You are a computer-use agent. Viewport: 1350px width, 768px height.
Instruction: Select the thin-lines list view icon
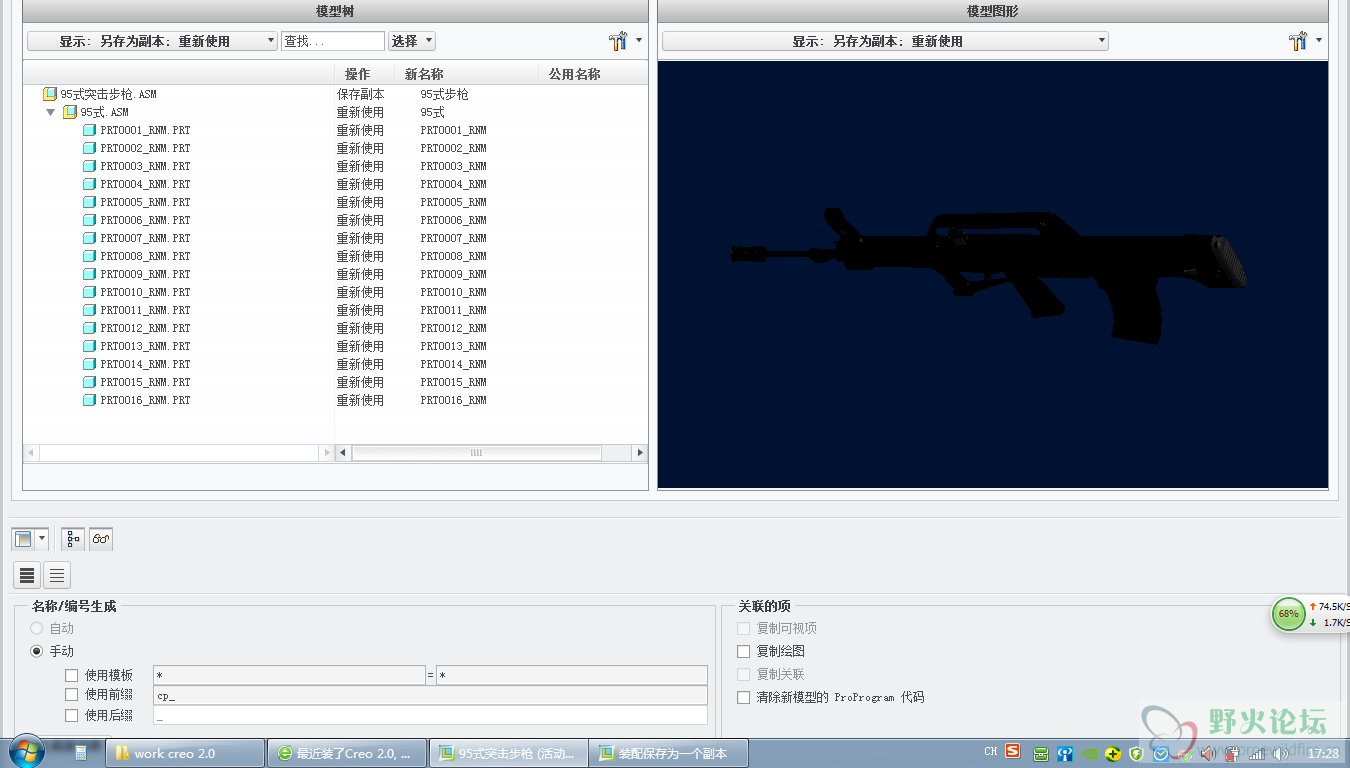[57, 575]
